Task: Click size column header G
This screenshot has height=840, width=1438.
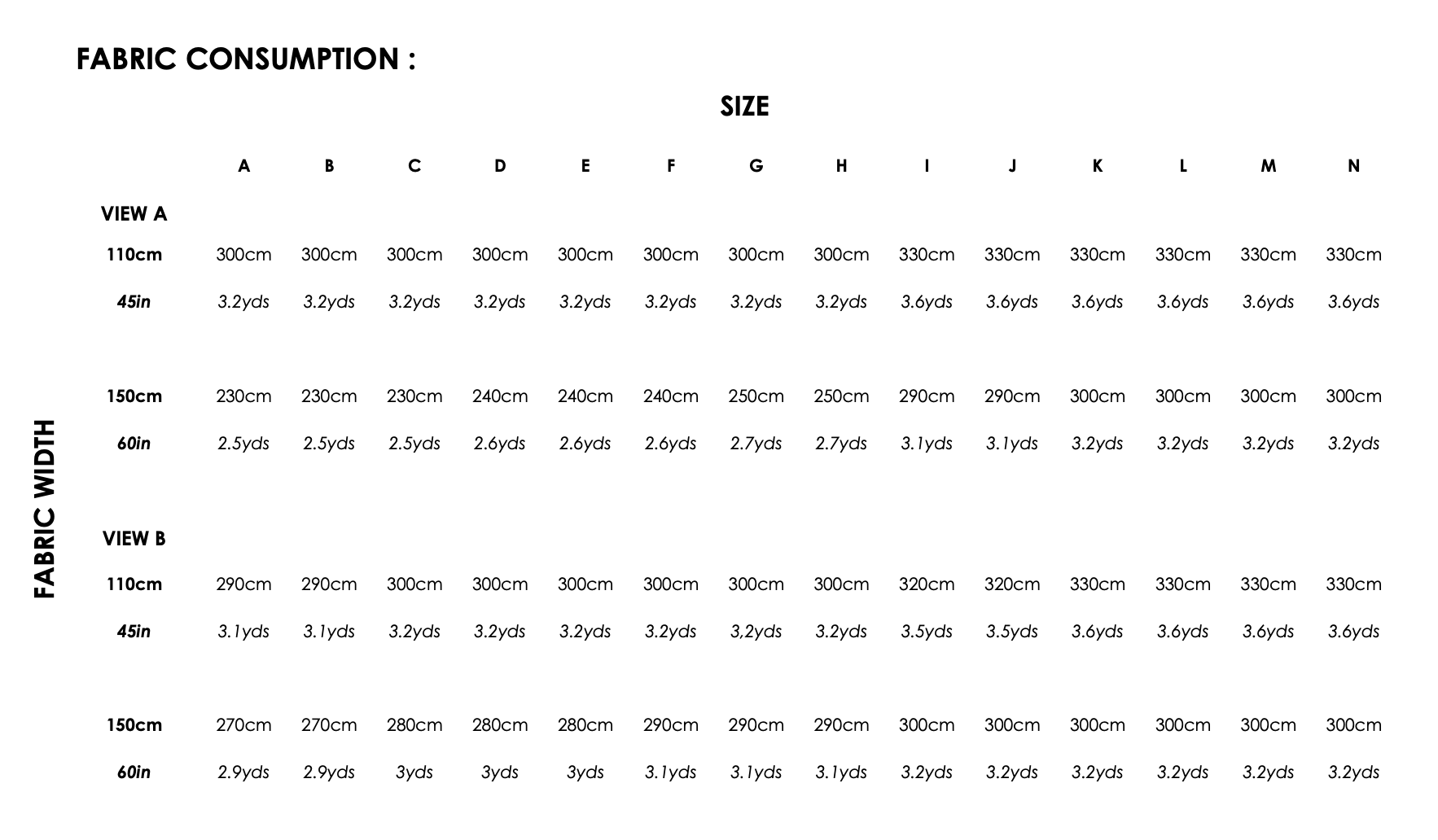Action: click(x=756, y=166)
